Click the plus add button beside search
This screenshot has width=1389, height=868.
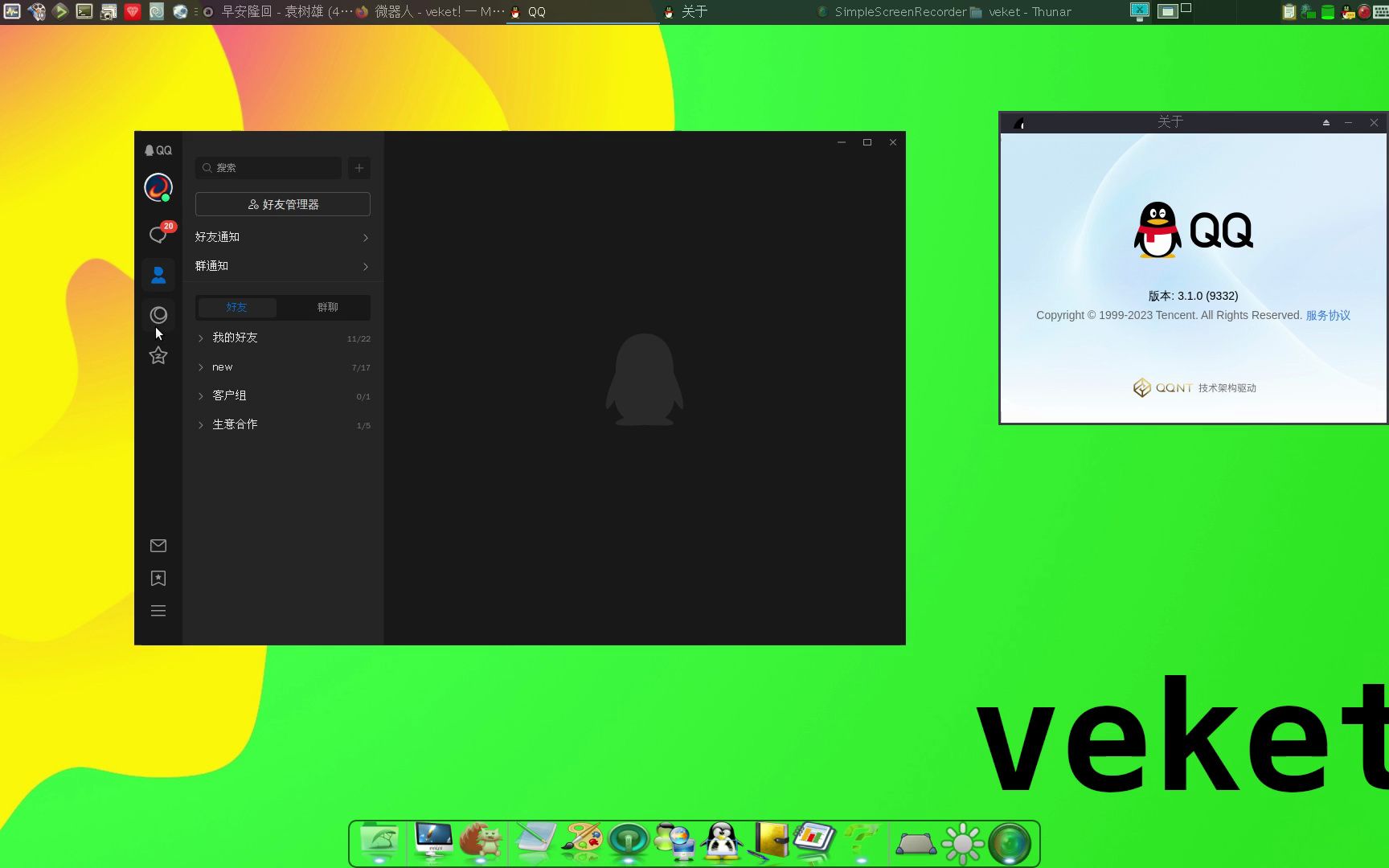(359, 168)
